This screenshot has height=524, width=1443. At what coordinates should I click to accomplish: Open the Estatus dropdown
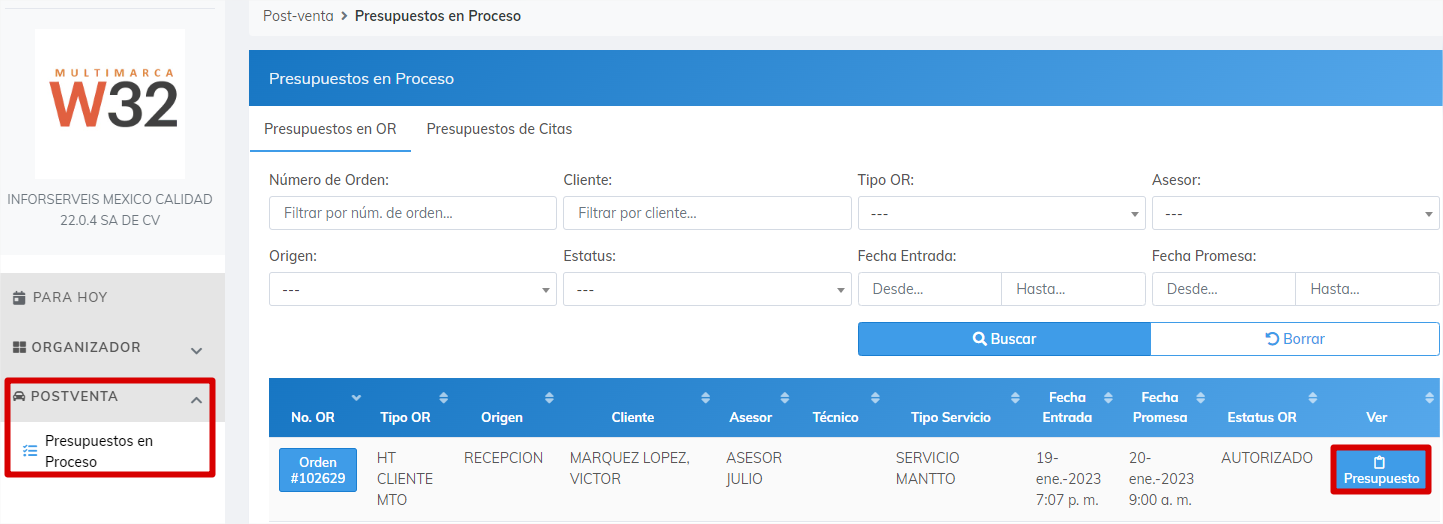pos(707,289)
